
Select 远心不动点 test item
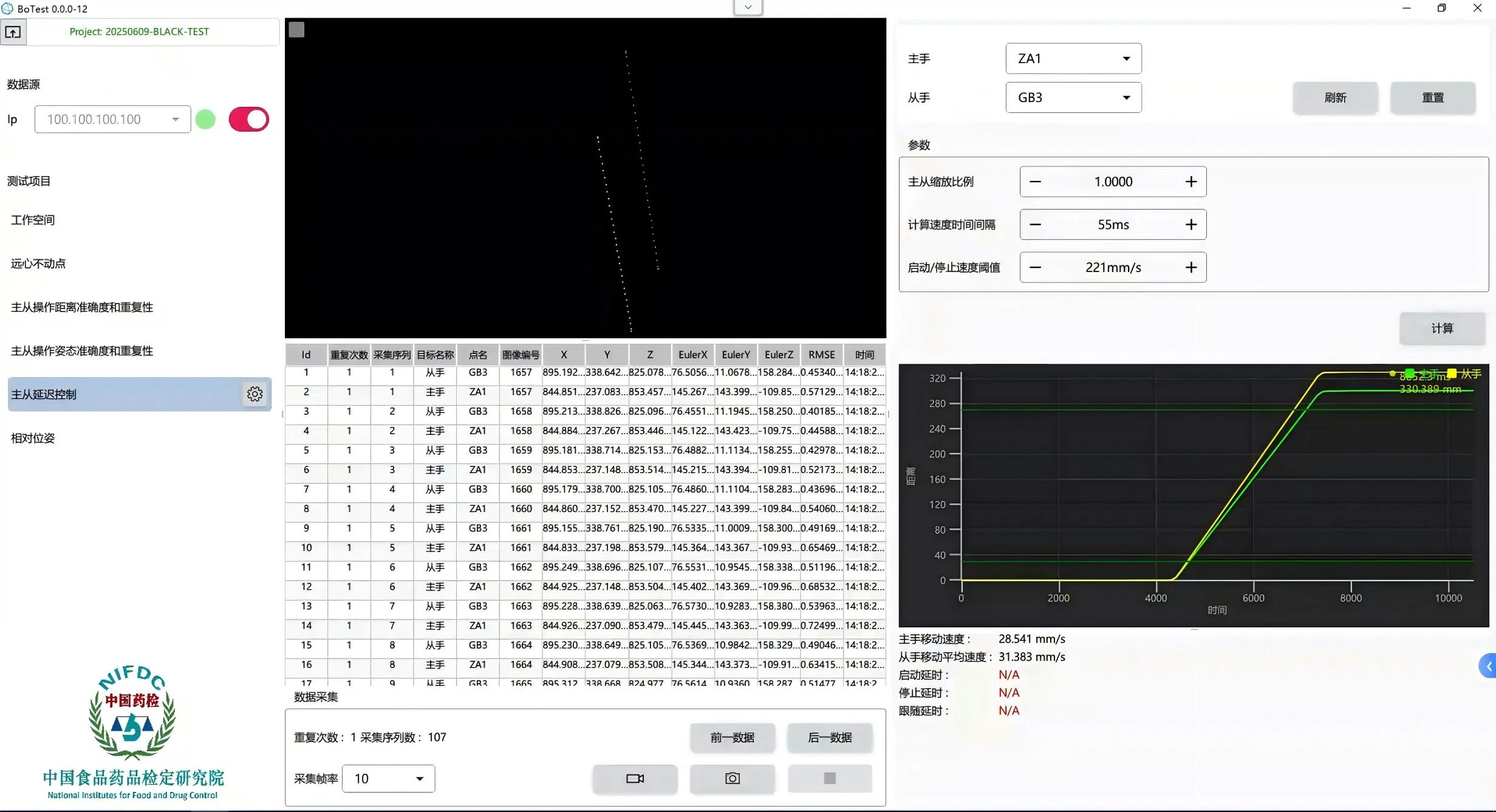(x=38, y=264)
